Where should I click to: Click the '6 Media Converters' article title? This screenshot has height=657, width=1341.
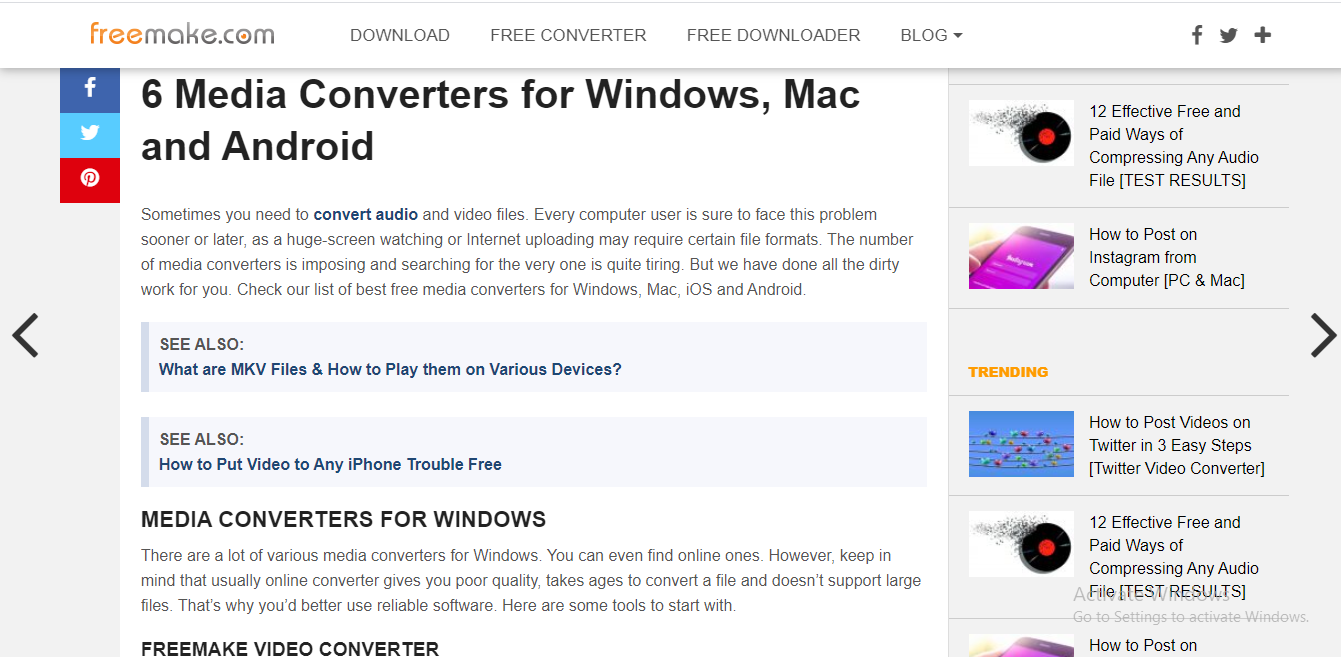(x=501, y=120)
